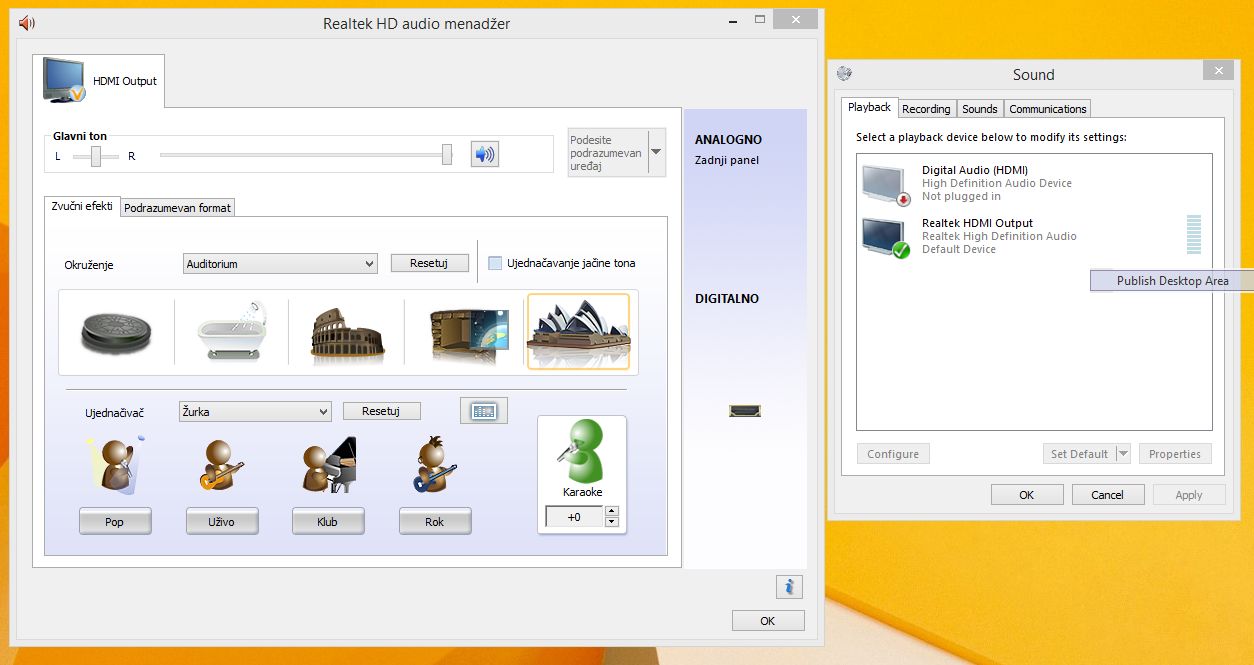The width and height of the screenshot is (1254, 665).
Task: Open the Recording tab in Sound
Action: (x=926, y=109)
